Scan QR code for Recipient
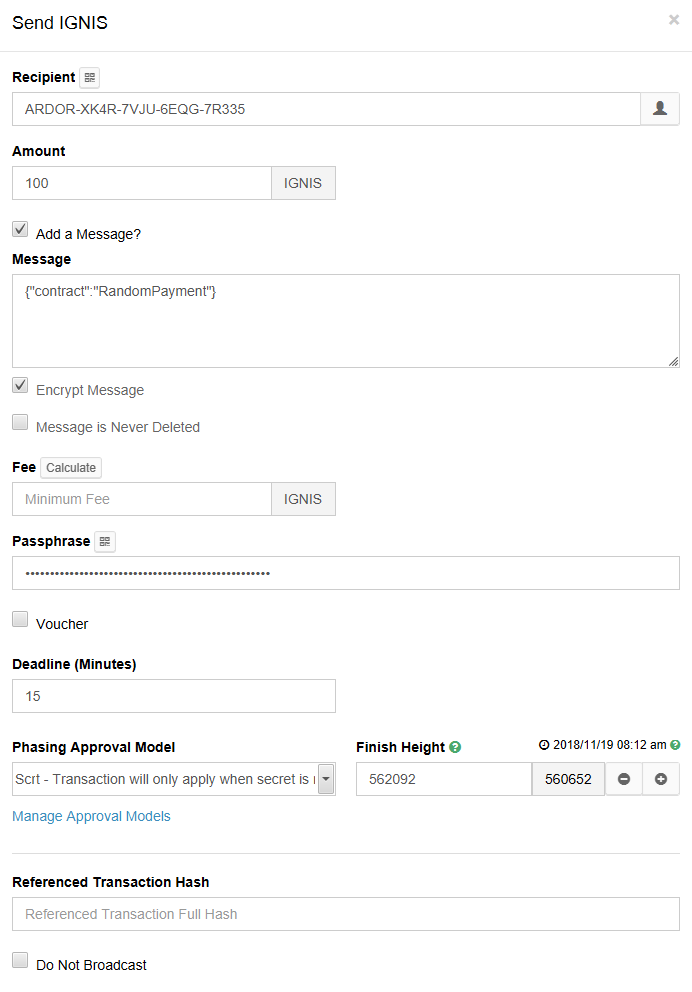The image size is (692, 992). pos(90,78)
